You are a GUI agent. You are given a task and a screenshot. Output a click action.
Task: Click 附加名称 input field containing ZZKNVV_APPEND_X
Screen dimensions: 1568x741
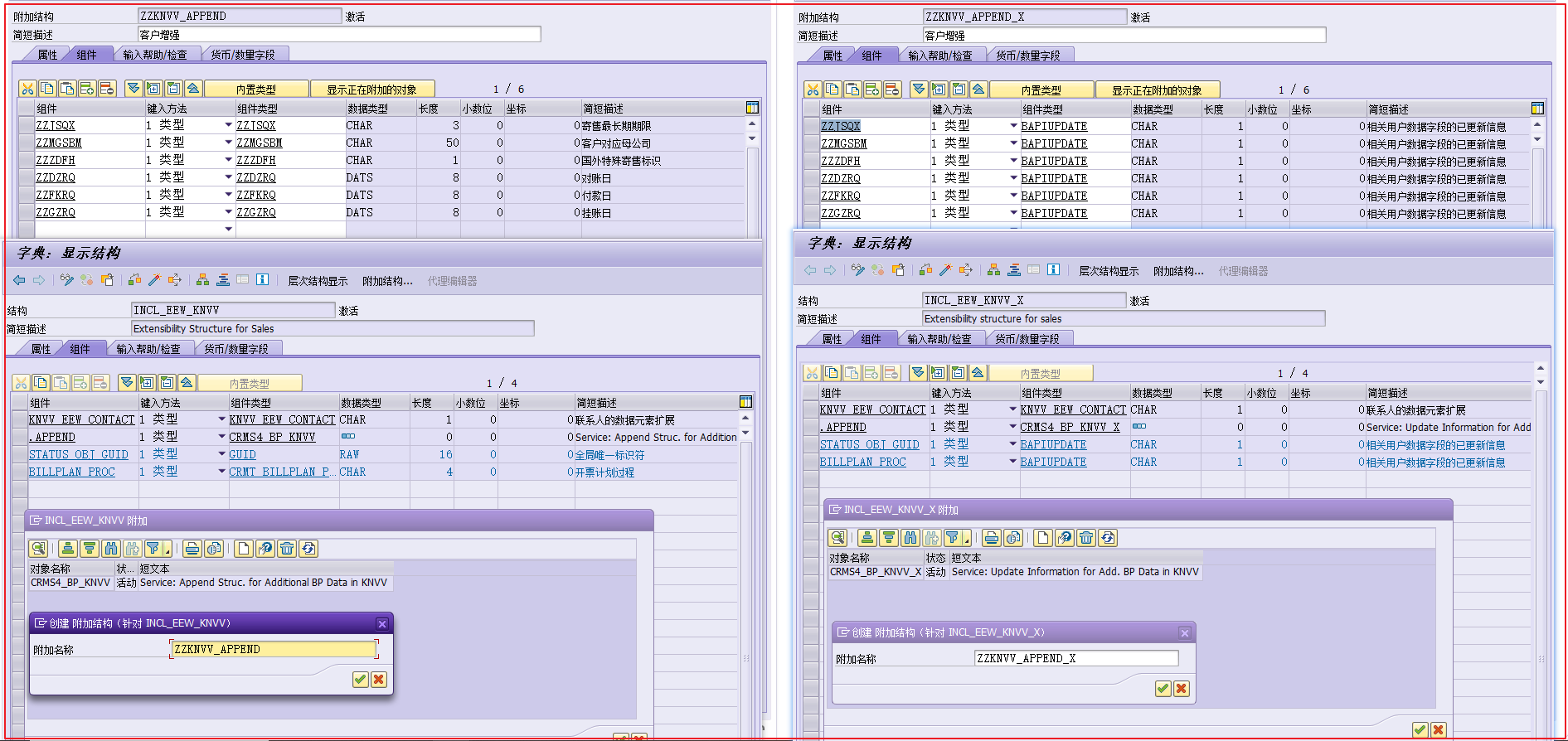[1076, 658]
